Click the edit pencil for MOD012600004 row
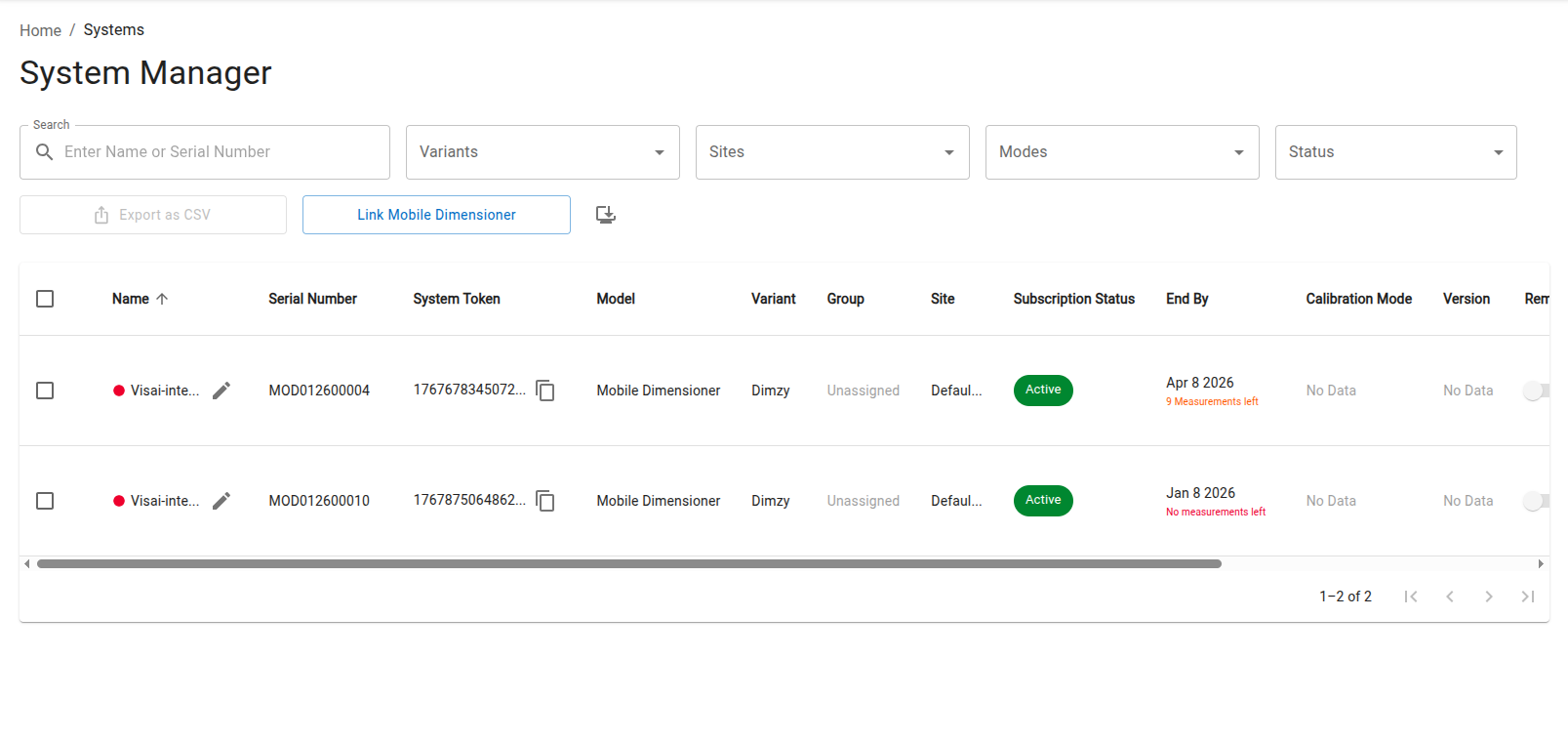Screen dimensions: 1568x741 click(221, 391)
